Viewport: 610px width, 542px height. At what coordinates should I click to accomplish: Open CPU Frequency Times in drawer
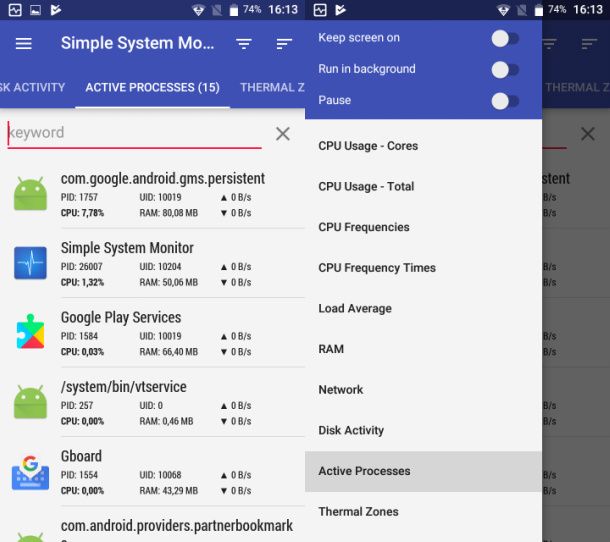[423, 268]
